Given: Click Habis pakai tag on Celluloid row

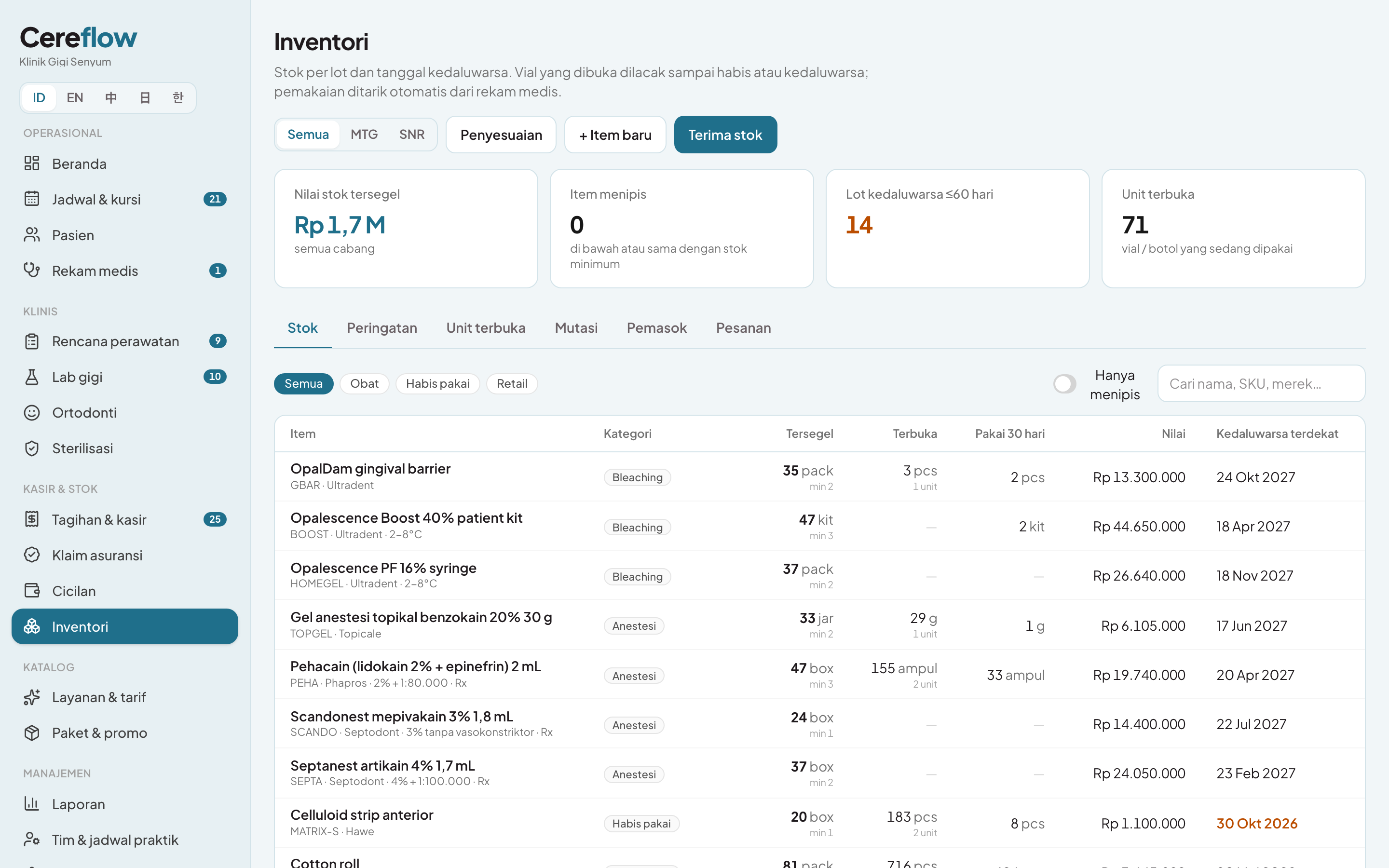Looking at the screenshot, I should click(641, 823).
